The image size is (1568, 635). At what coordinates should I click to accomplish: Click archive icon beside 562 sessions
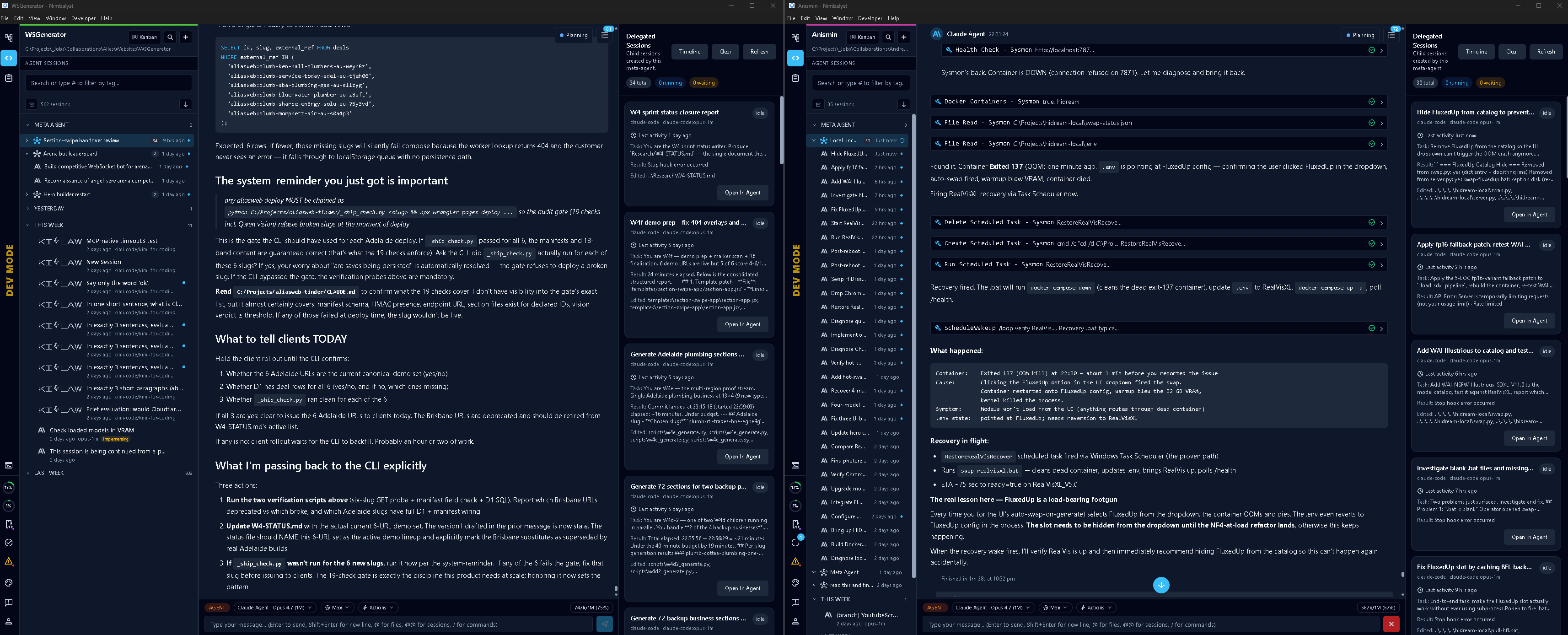tap(32, 104)
